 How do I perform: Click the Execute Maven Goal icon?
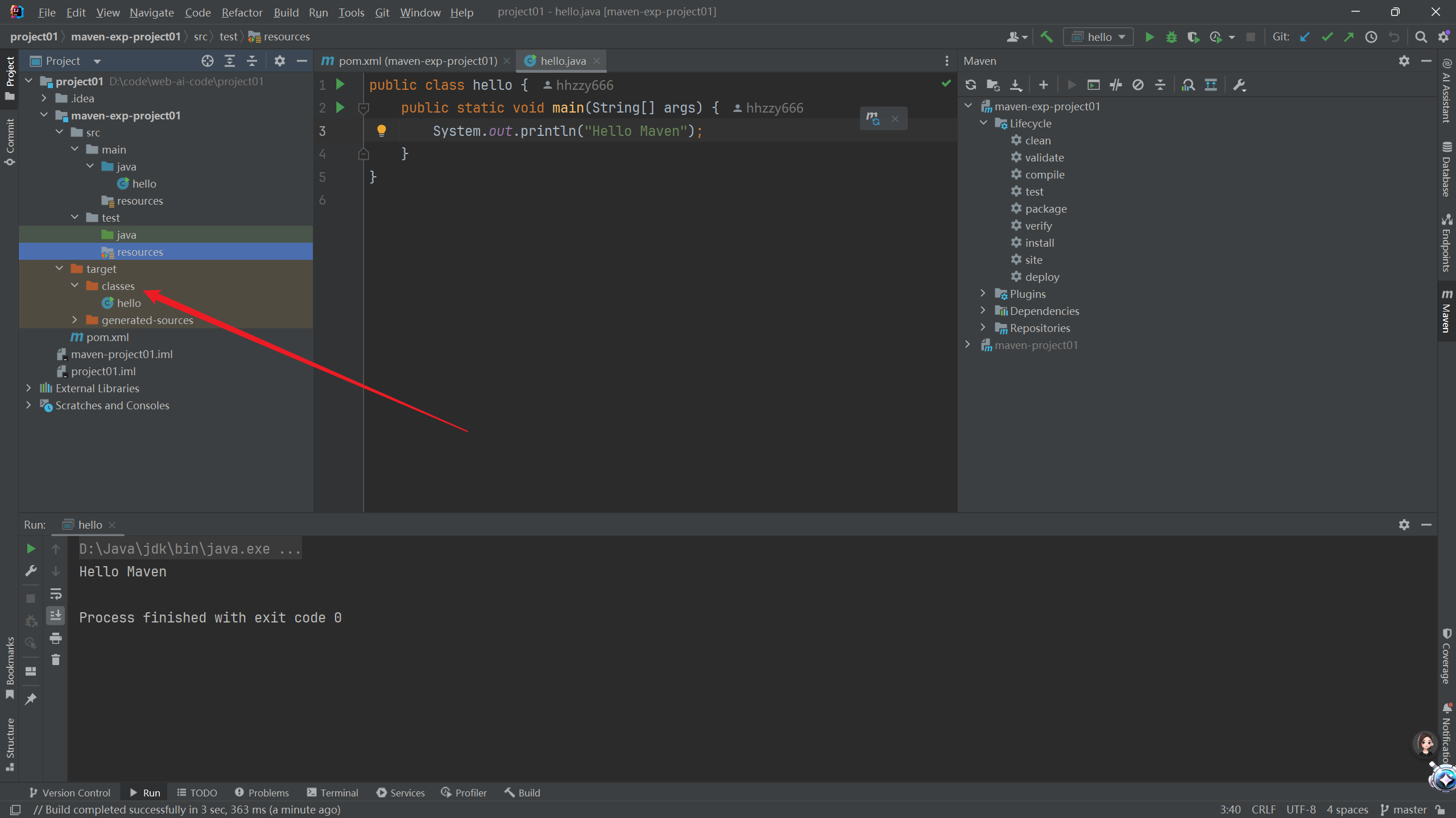[x=1093, y=85]
